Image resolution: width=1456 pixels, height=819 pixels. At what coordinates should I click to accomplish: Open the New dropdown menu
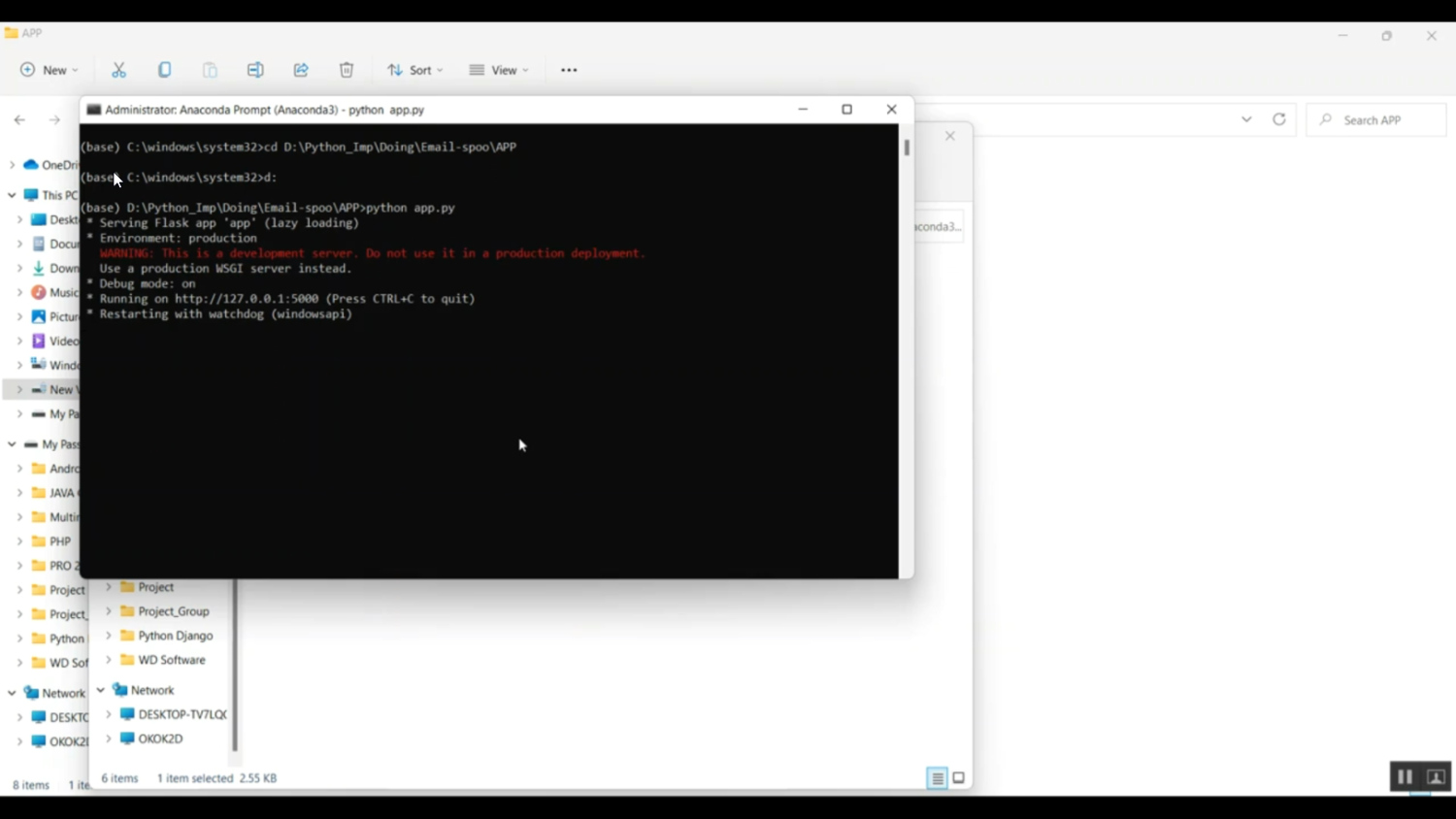pos(50,70)
